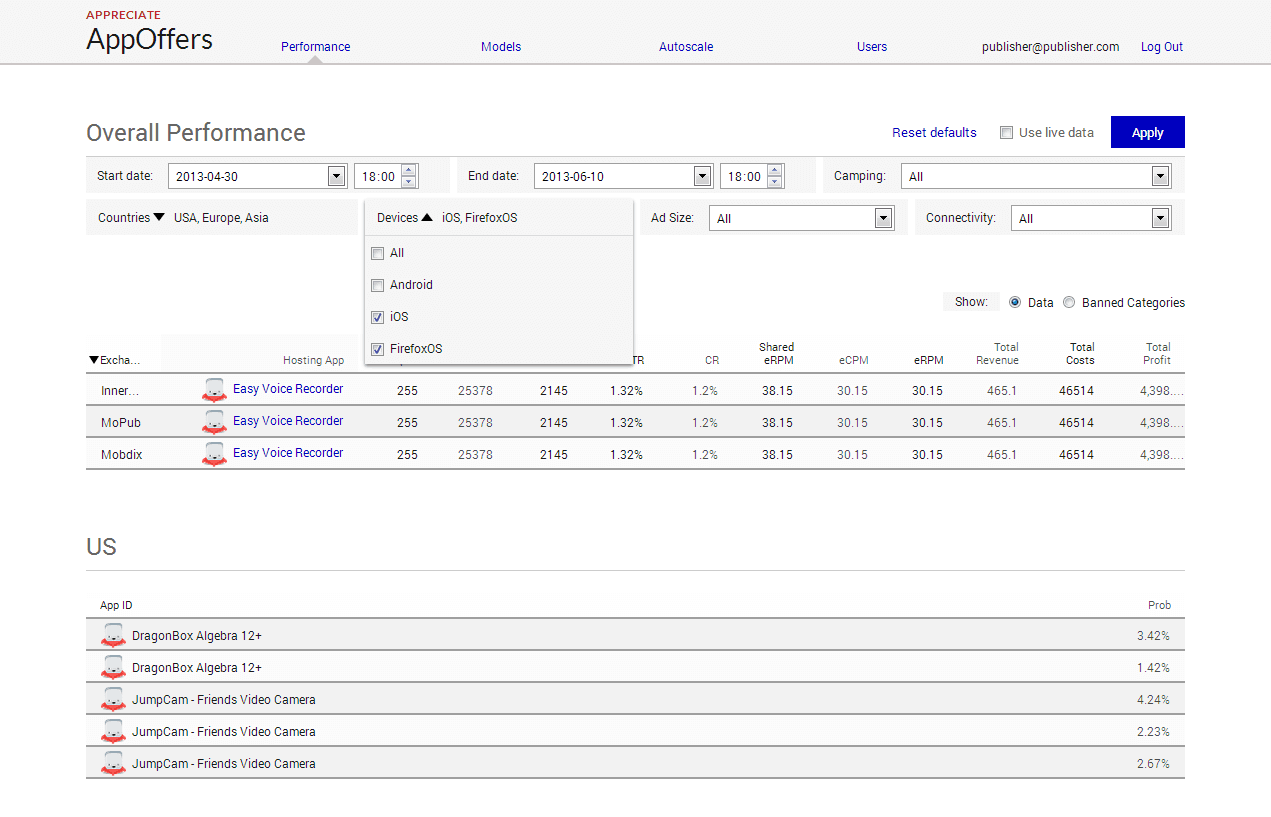
Task: Check the Android device checkbox
Action: coord(377,285)
